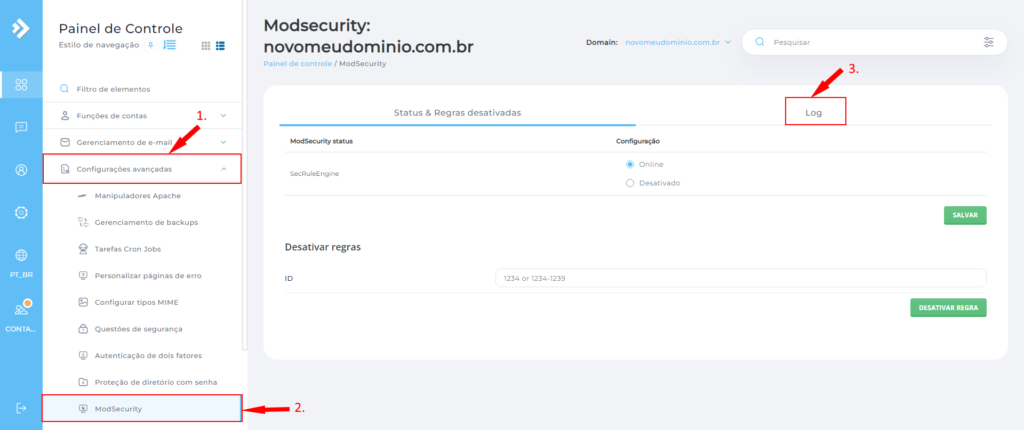
Task: Click the search filter sliders icon
Action: click(989, 43)
